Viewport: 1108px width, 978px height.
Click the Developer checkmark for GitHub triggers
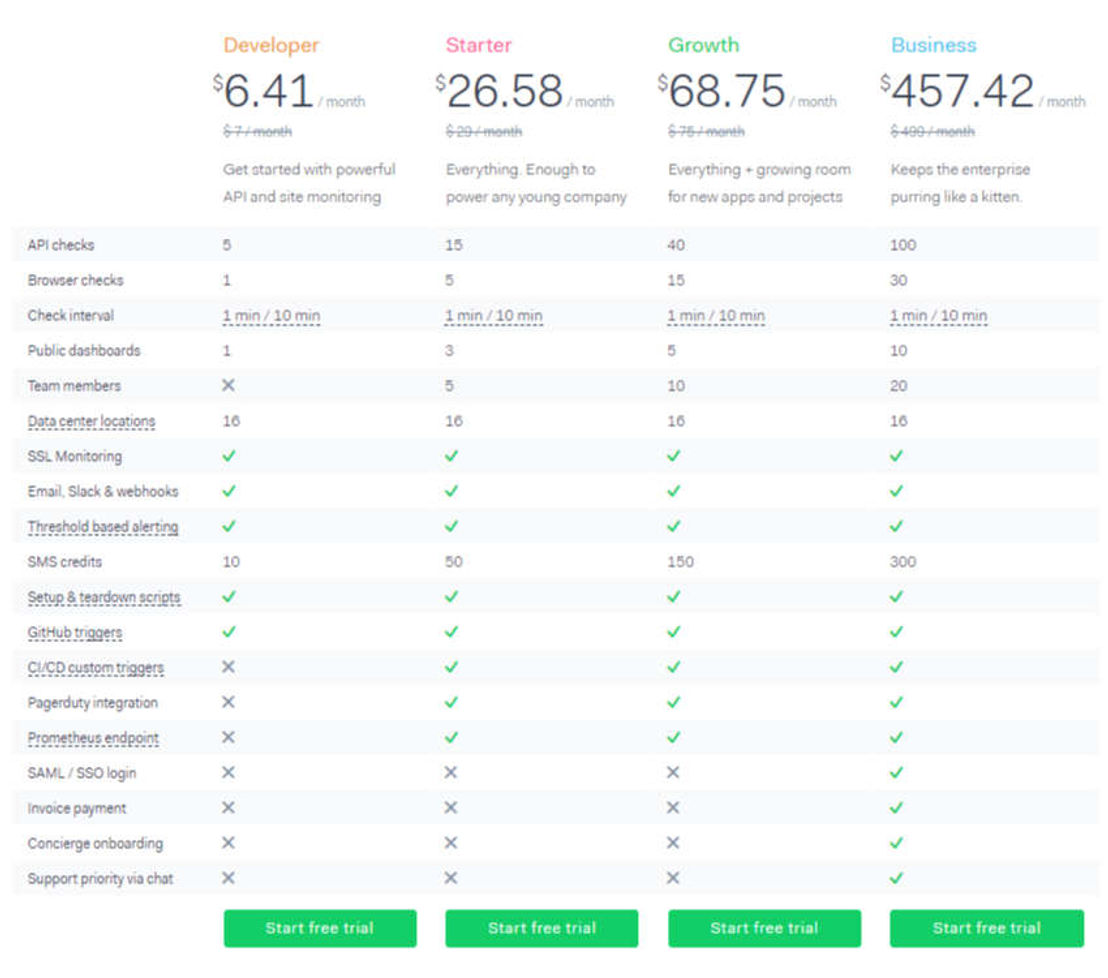[229, 632]
